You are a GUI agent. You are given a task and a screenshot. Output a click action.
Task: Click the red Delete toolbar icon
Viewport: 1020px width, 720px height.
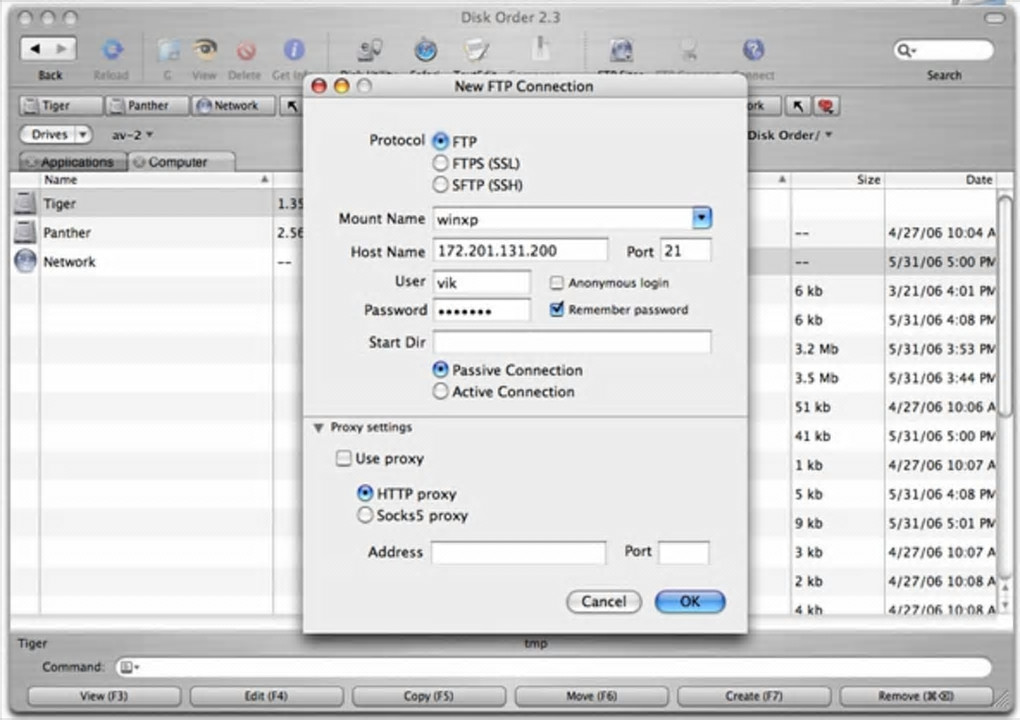tap(246, 51)
